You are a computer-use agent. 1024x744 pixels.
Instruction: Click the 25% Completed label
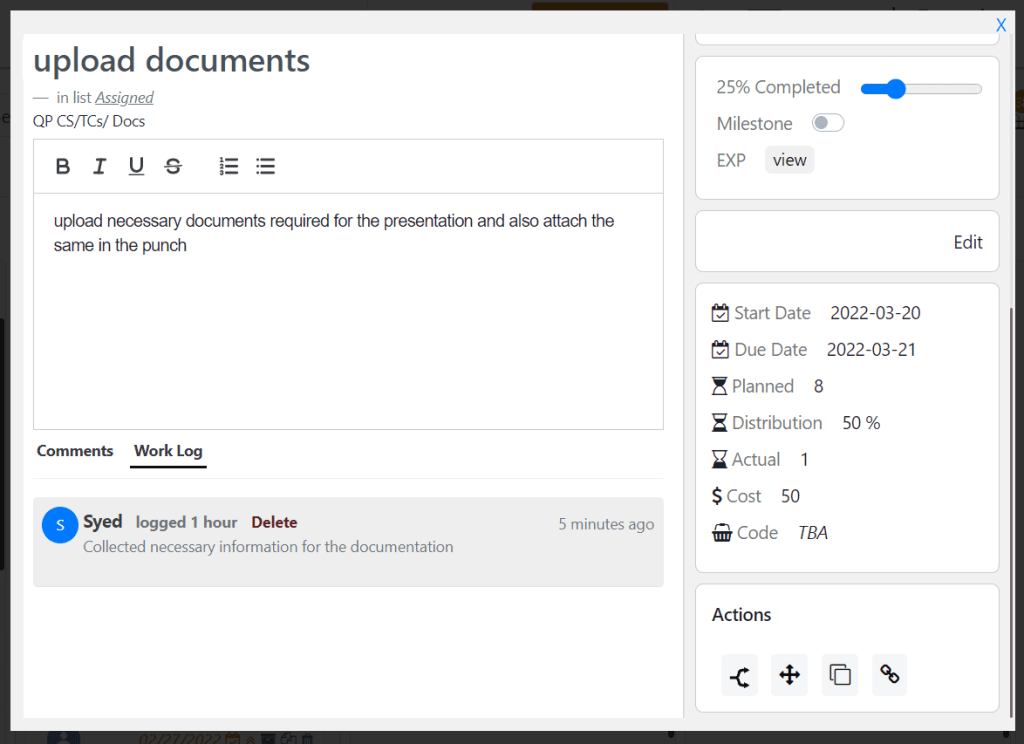click(778, 87)
